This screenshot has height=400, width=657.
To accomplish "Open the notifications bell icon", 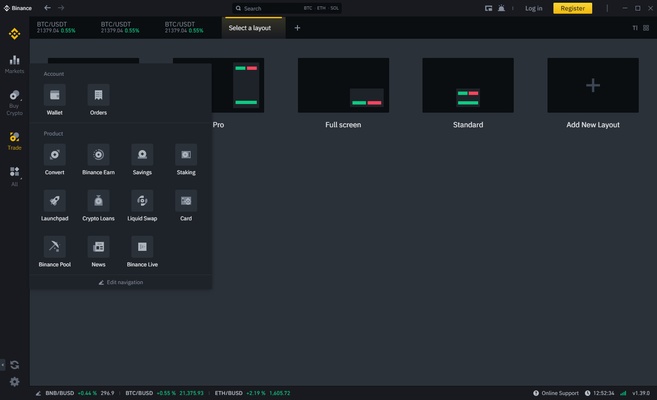I will pyautogui.click(x=501, y=8).
